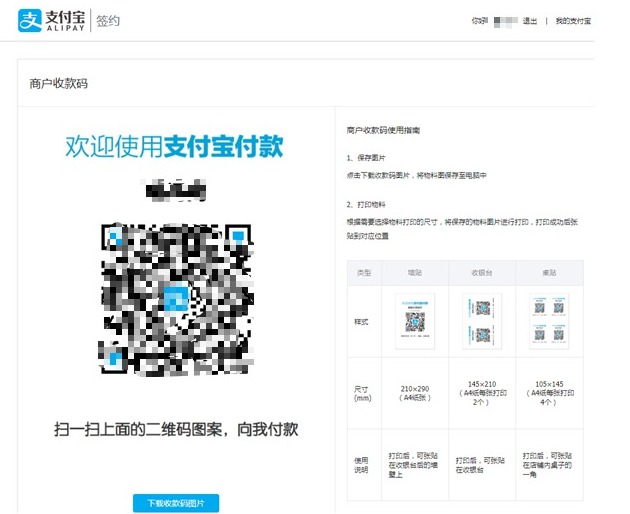Click the 墙贴 usage description about 墙壁上
The height and width of the screenshot is (514, 630).
413,465
